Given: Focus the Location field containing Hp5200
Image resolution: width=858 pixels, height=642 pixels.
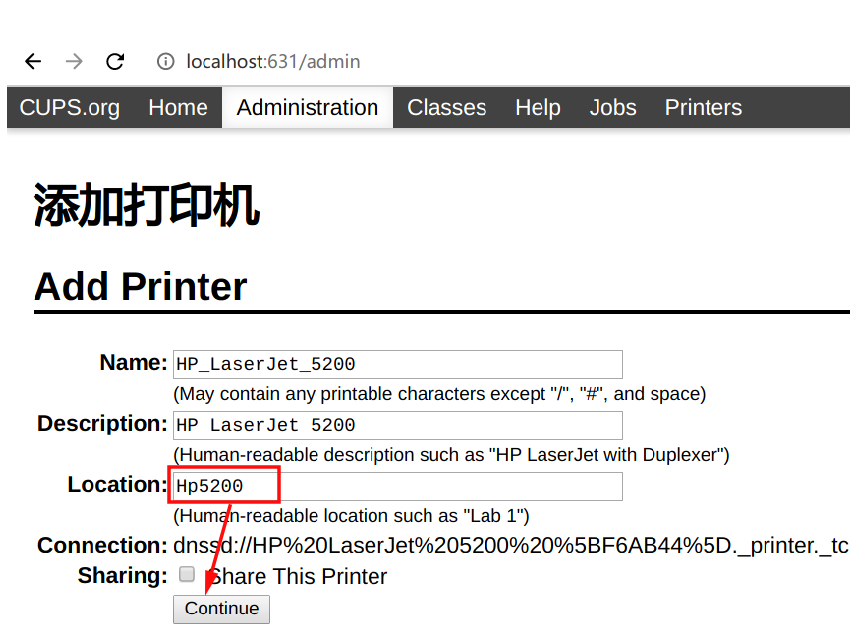Looking at the screenshot, I should (x=397, y=486).
